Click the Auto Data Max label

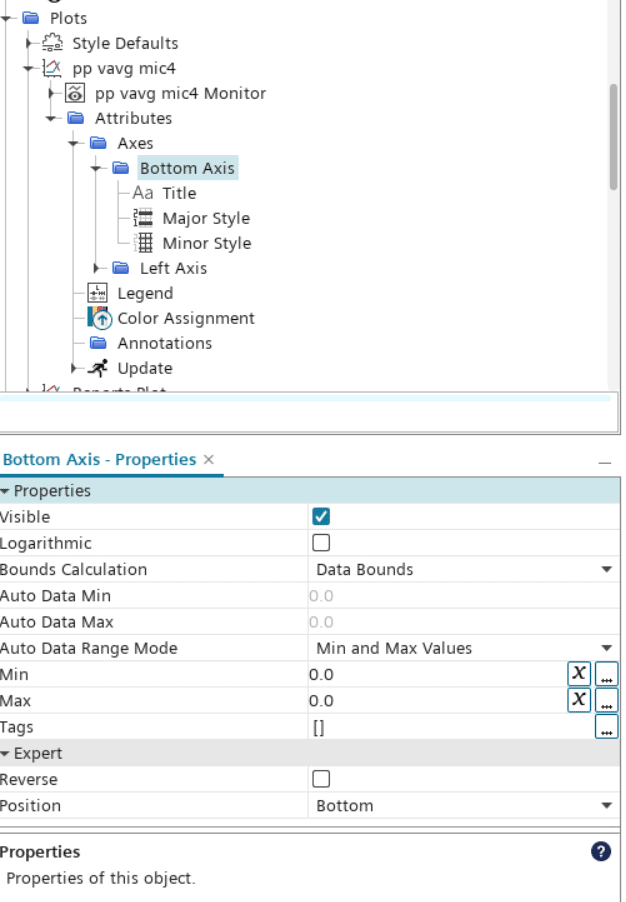point(56,622)
